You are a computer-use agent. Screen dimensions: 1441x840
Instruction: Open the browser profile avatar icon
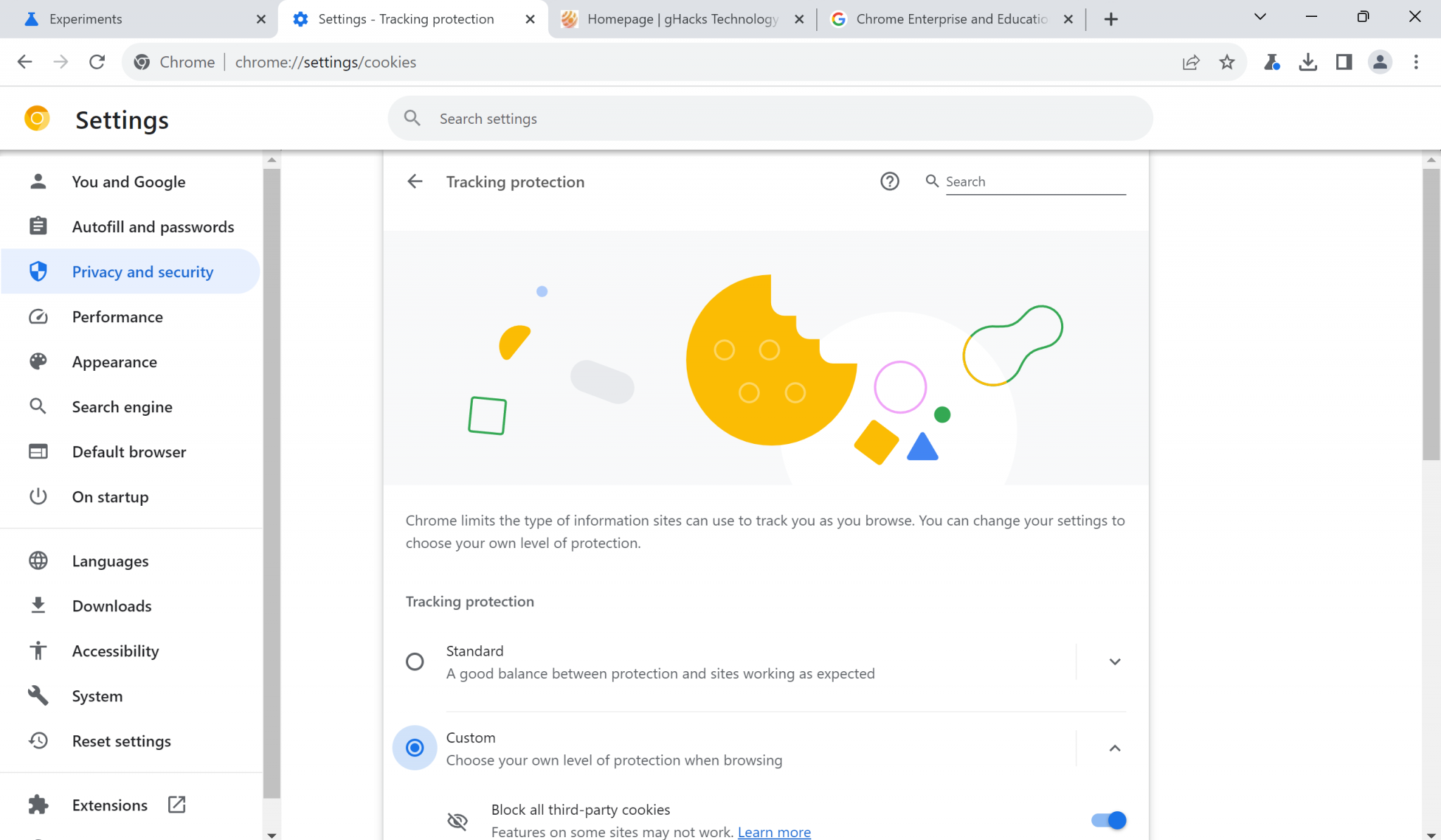tap(1379, 62)
